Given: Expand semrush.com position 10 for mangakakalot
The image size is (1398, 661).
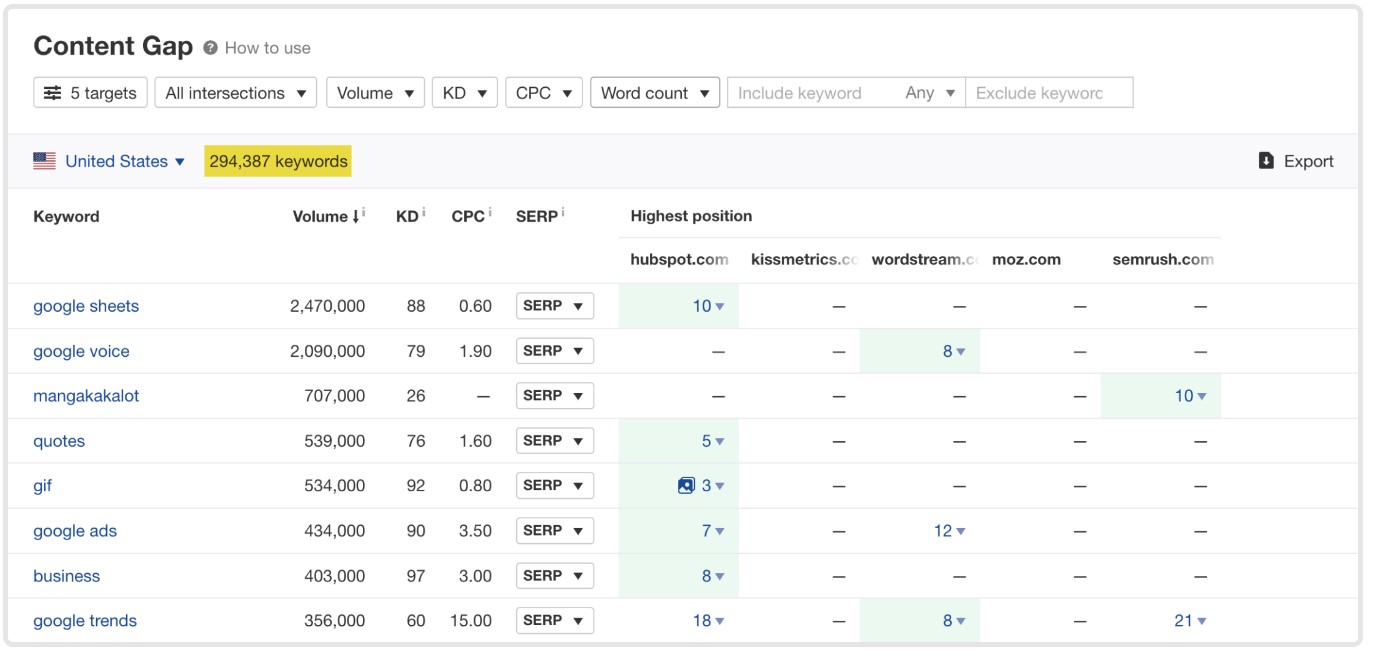Looking at the screenshot, I should [x=1190, y=396].
